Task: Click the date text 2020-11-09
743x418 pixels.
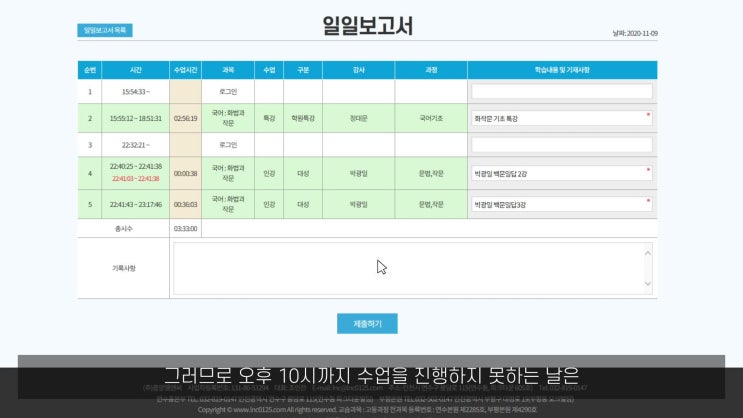Action: [642, 33]
